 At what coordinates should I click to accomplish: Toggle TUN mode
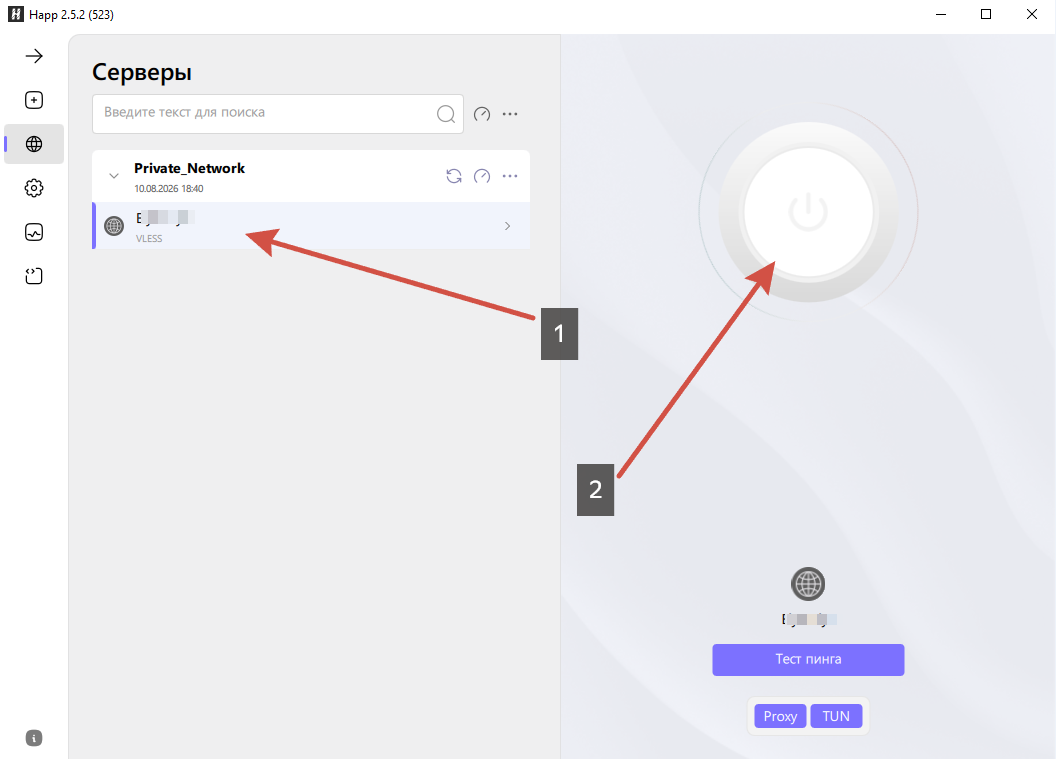click(836, 716)
